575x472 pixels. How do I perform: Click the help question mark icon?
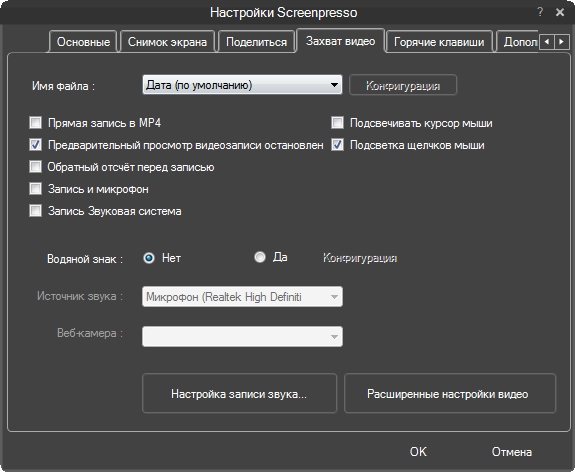(540, 12)
